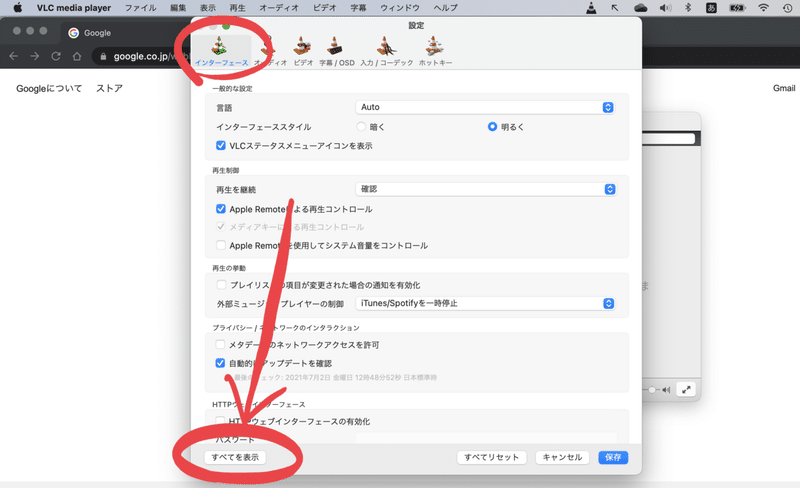Reload the Google page in the browser

click(56, 56)
